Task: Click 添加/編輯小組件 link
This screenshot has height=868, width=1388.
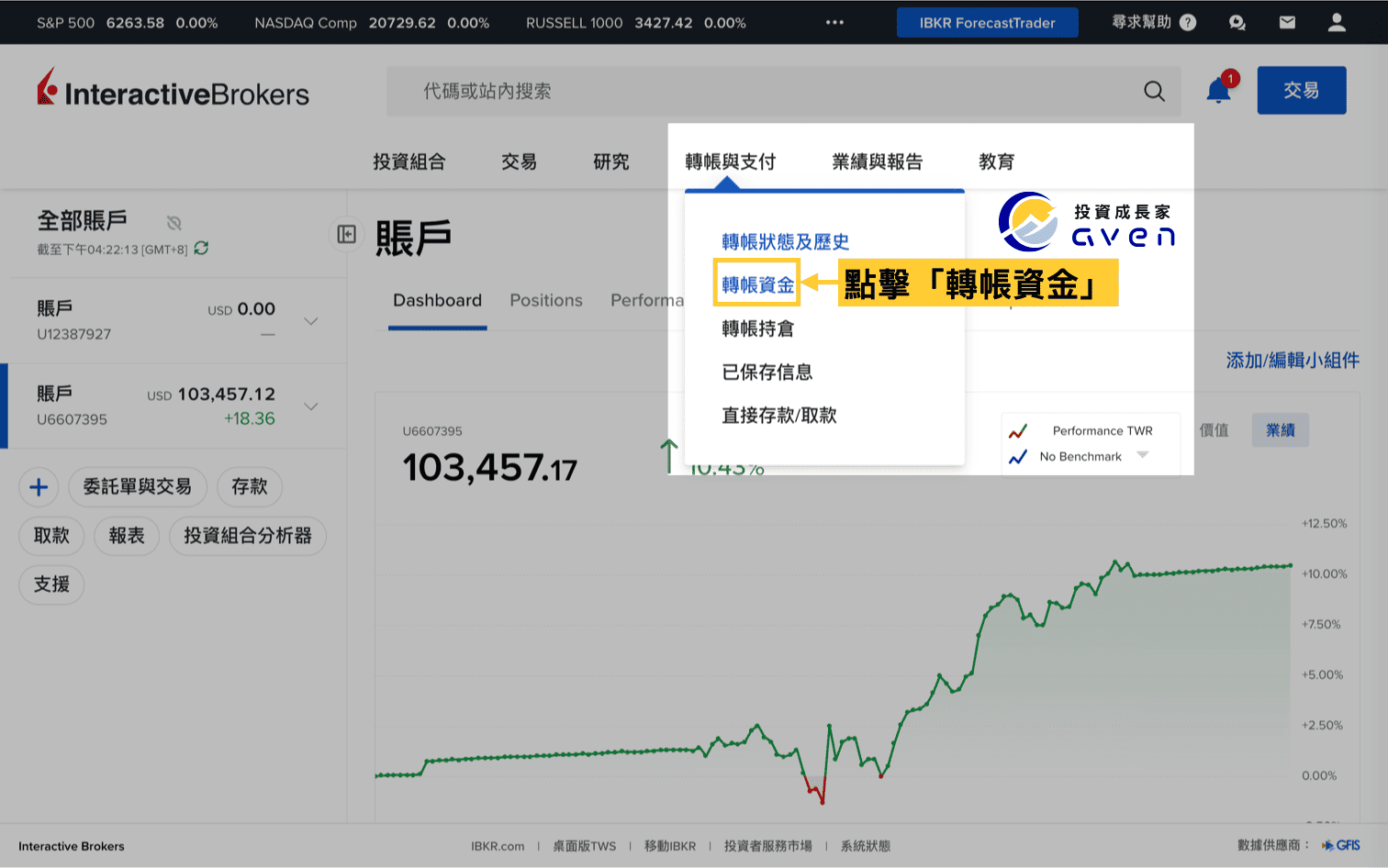Action: click(1293, 360)
